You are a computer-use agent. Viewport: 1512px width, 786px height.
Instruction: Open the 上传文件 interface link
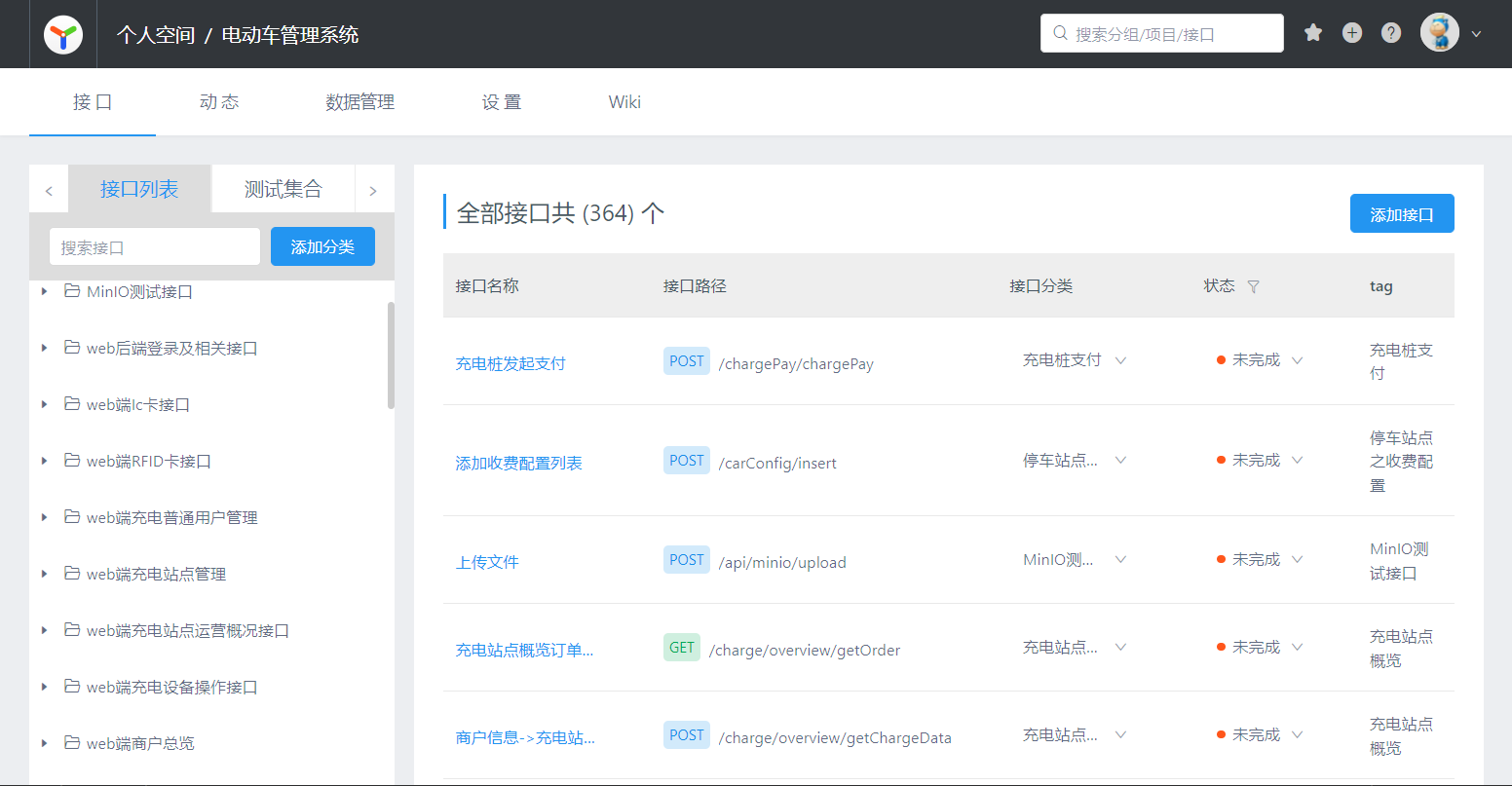(487, 562)
